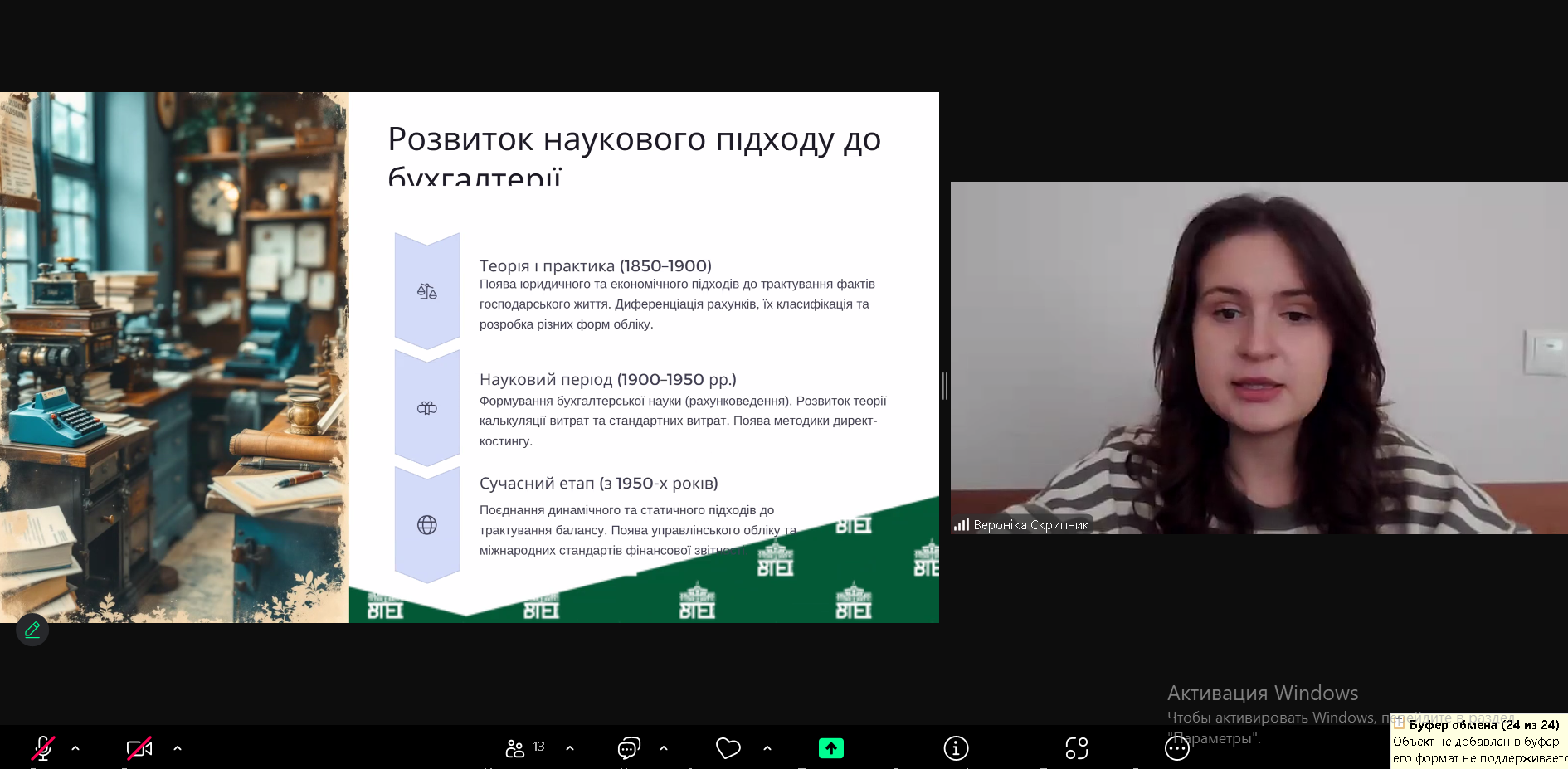The width and height of the screenshot is (1568, 769).
Task: Expand participants options arrow
Action: [570, 748]
